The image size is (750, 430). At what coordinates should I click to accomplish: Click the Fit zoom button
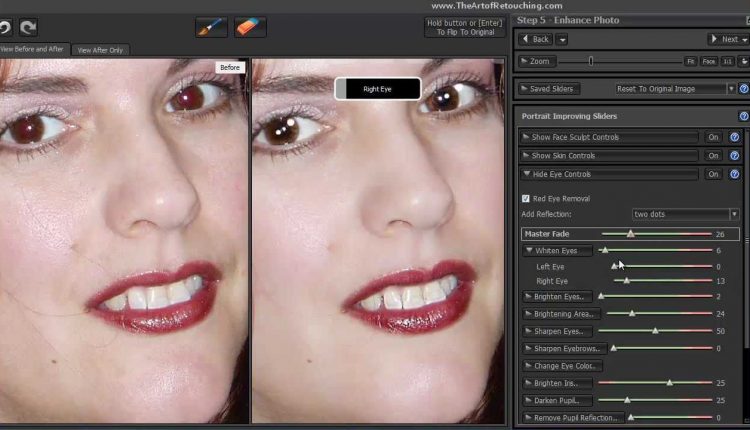click(x=690, y=61)
